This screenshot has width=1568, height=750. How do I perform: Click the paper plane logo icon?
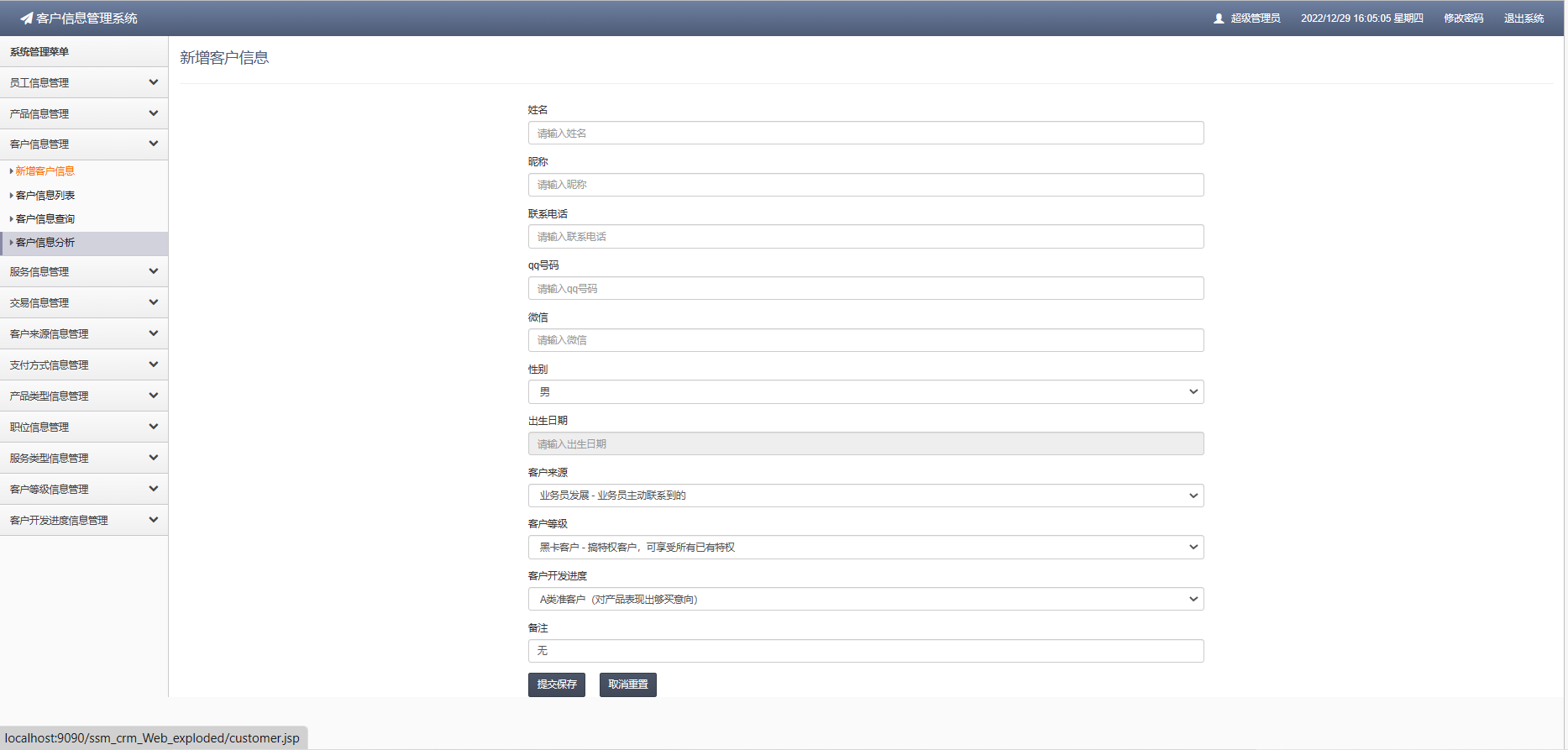click(x=27, y=18)
